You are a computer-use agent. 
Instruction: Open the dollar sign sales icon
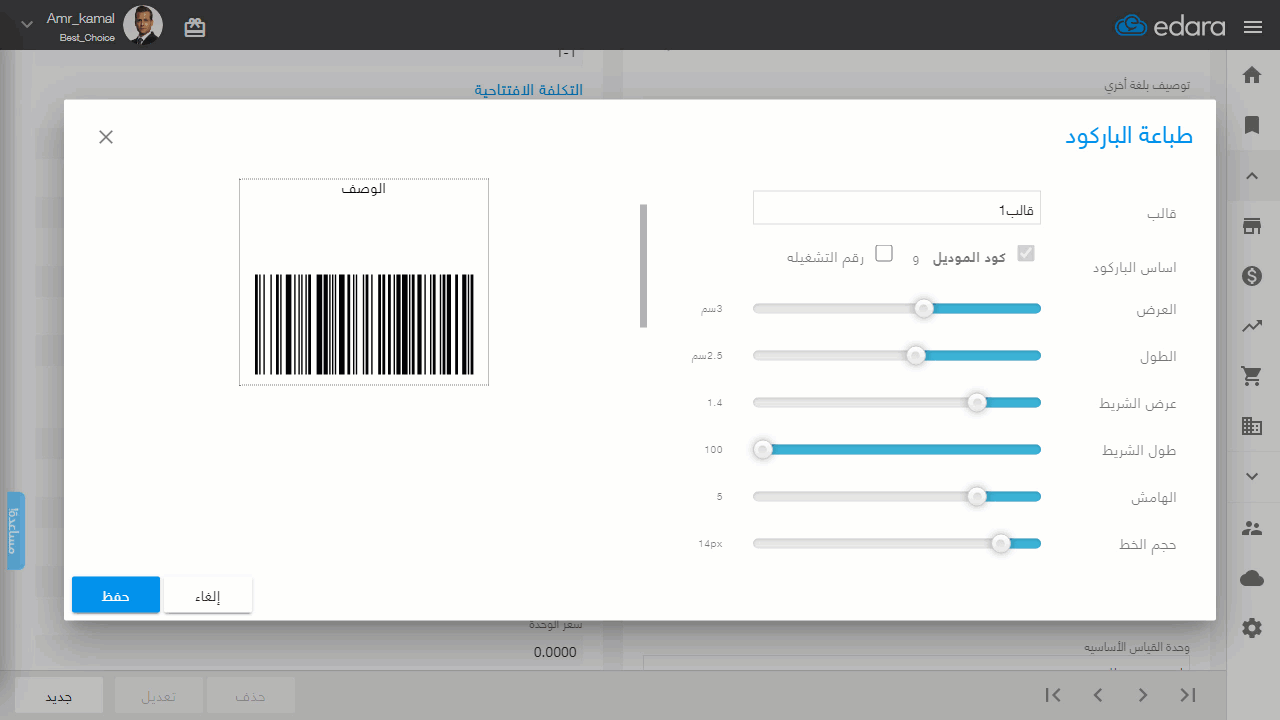[x=1251, y=276]
